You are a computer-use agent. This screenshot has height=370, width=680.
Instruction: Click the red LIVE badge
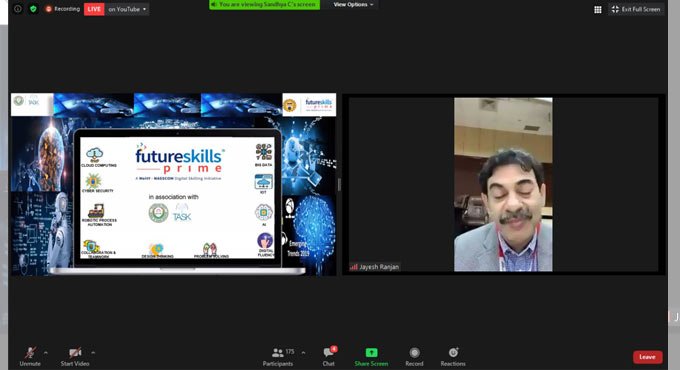click(94, 9)
